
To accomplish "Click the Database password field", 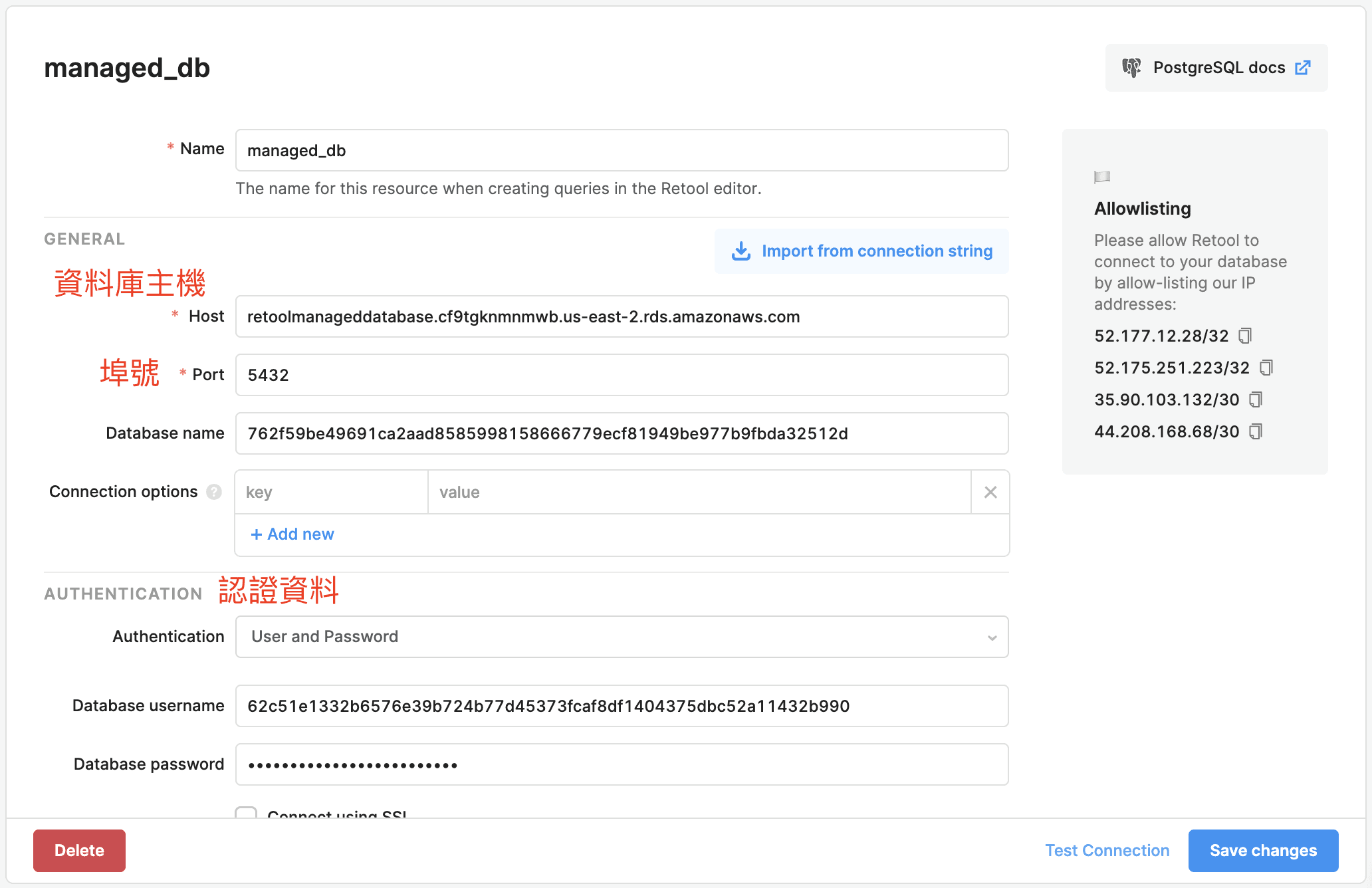I will tap(622, 764).
